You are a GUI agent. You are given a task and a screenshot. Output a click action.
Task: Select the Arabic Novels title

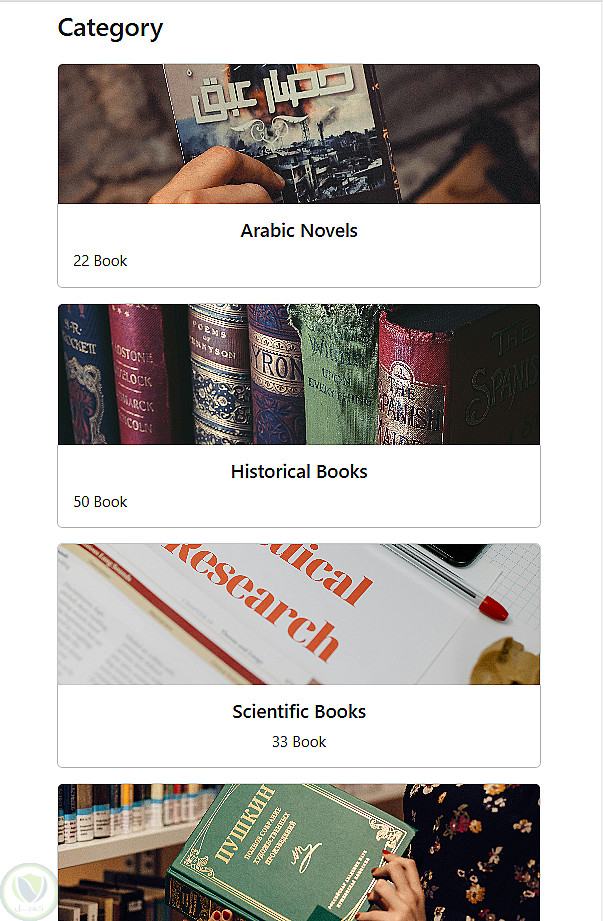point(299,230)
